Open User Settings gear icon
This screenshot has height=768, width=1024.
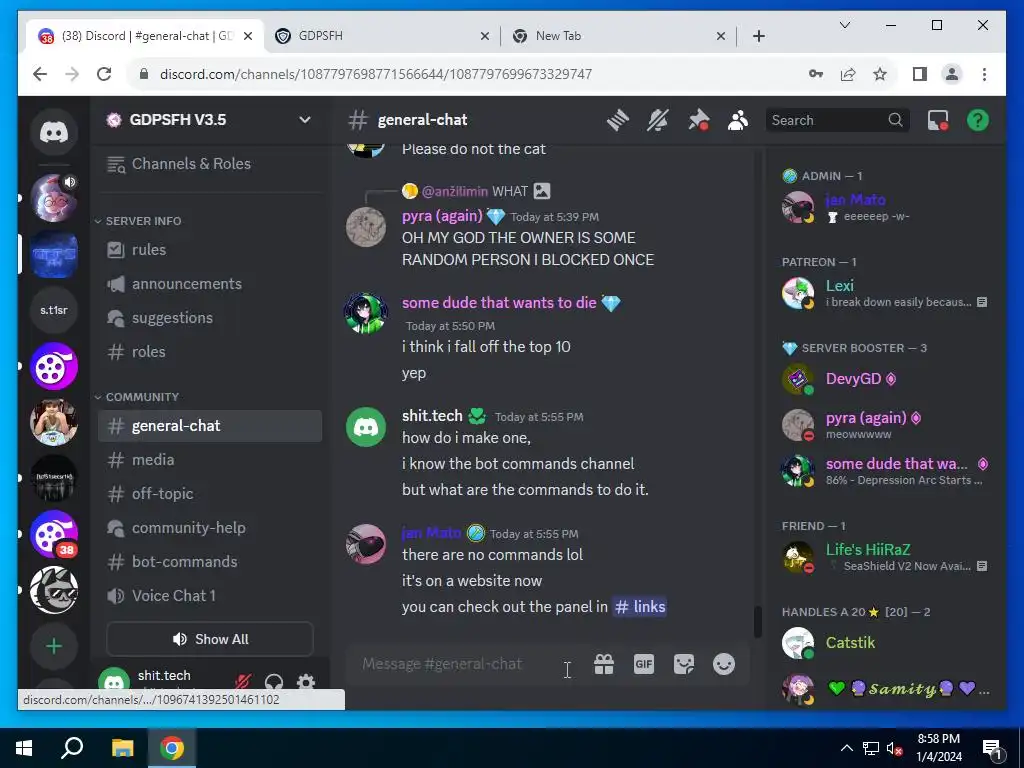[306, 682]
